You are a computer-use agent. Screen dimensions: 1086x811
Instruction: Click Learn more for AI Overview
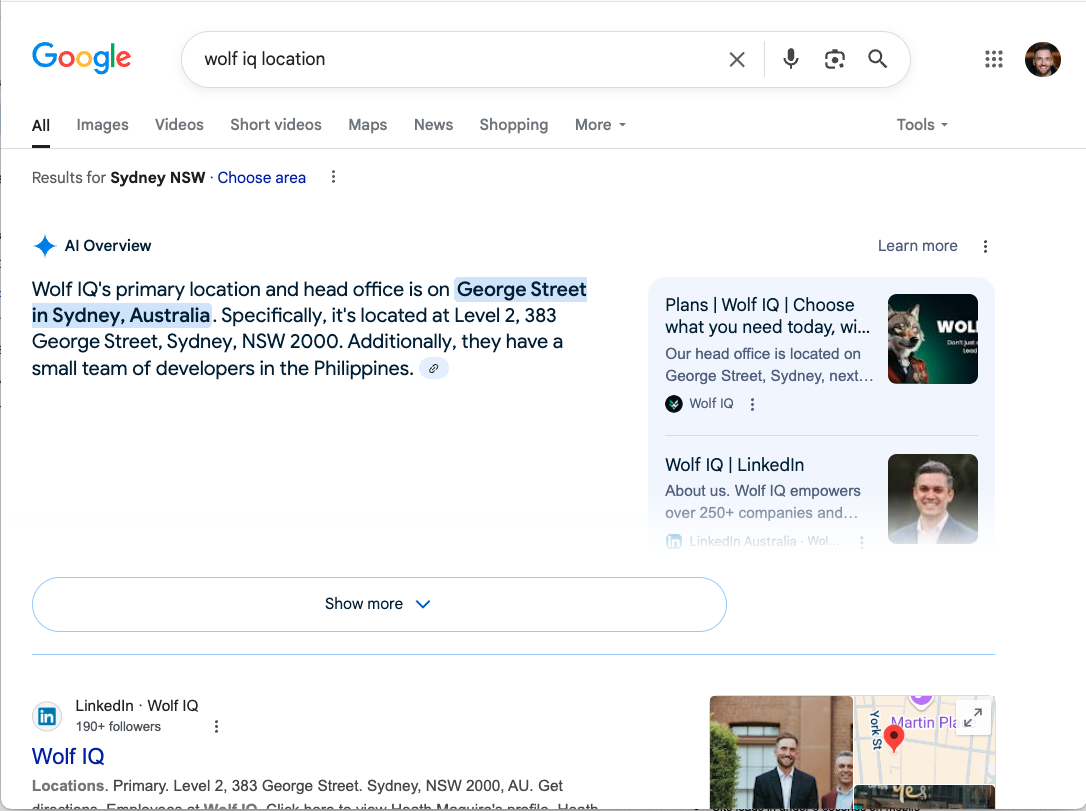918,246
